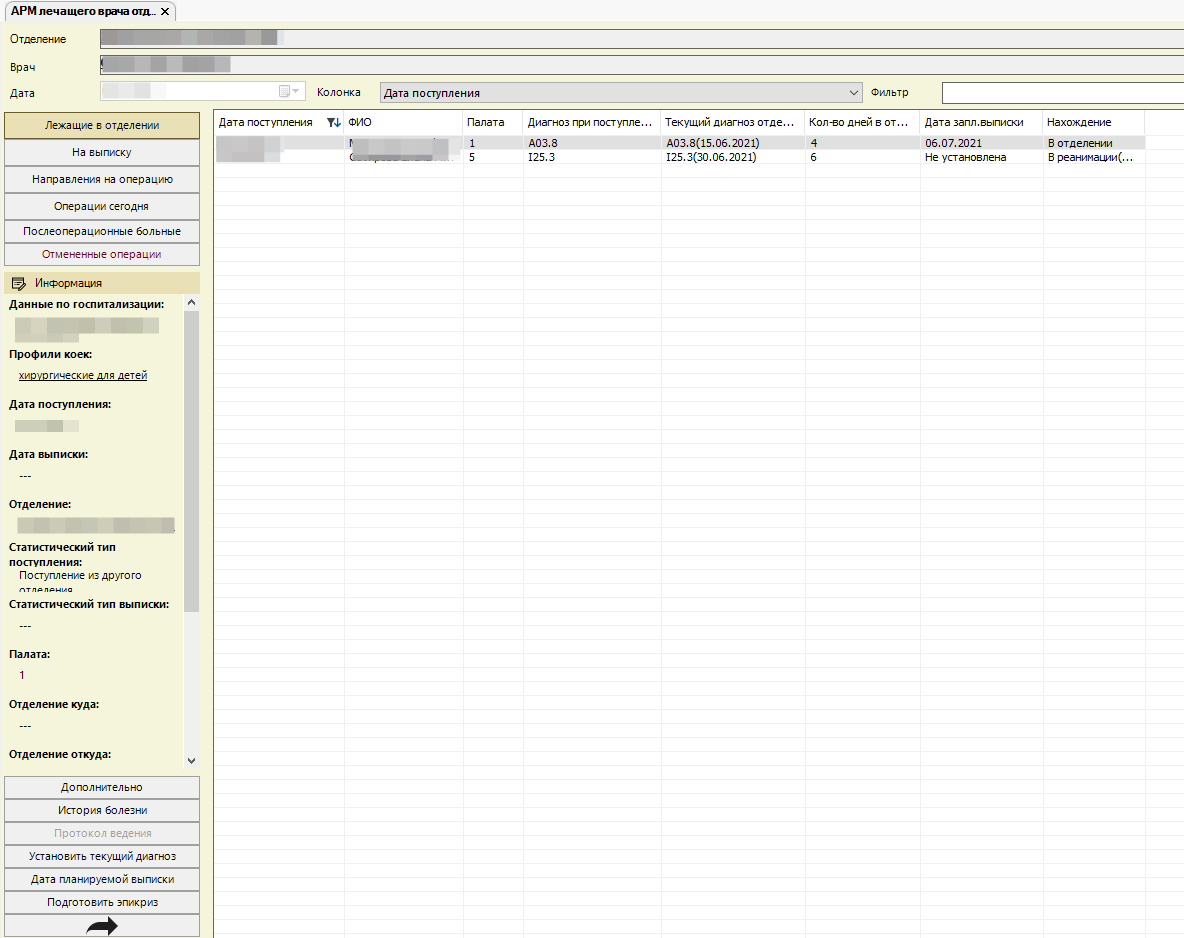Click the forward arrow icon button
Viewport: 1184px width, 938px height.
[102, 926]
